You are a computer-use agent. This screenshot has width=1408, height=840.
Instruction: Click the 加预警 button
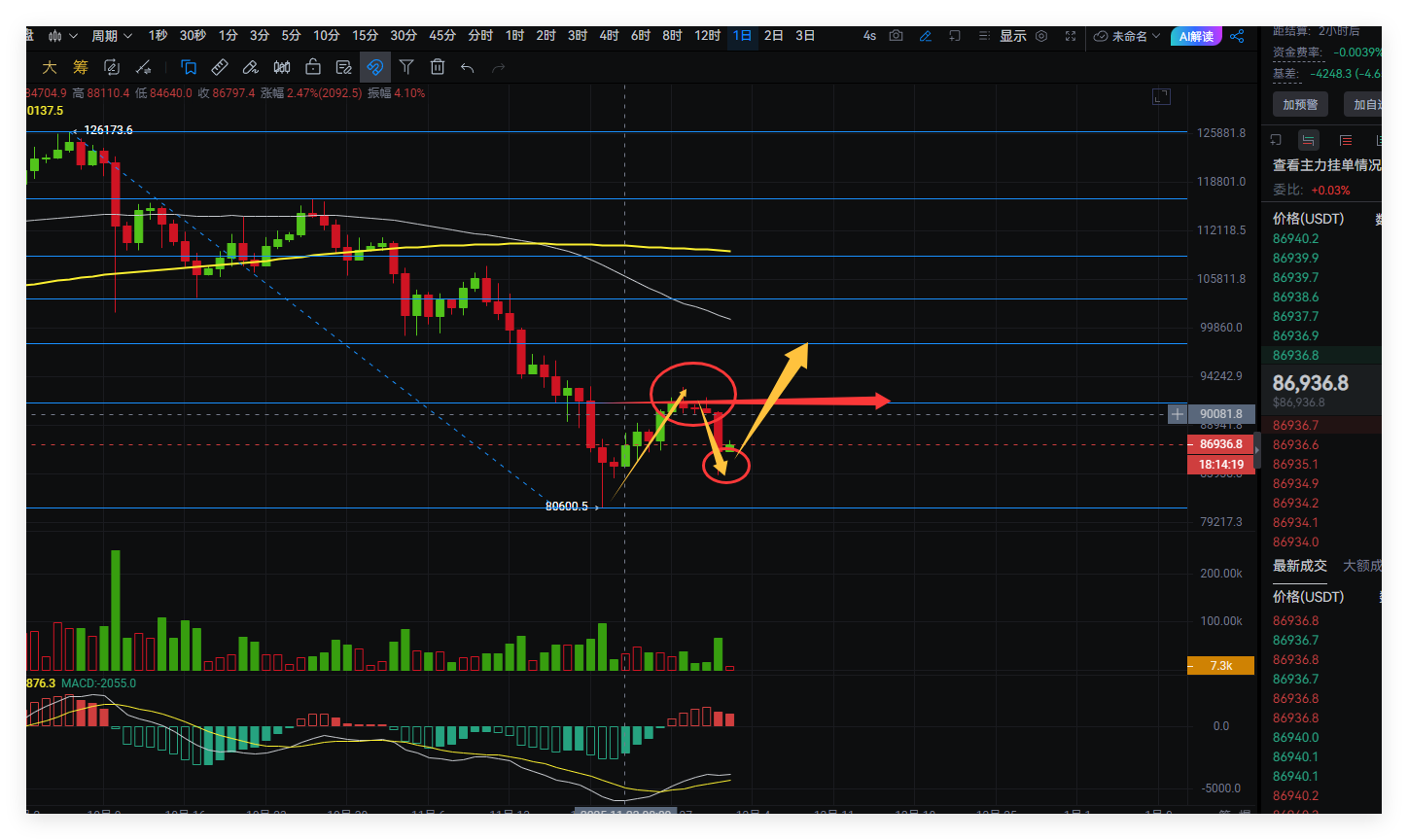(1300, 105)
